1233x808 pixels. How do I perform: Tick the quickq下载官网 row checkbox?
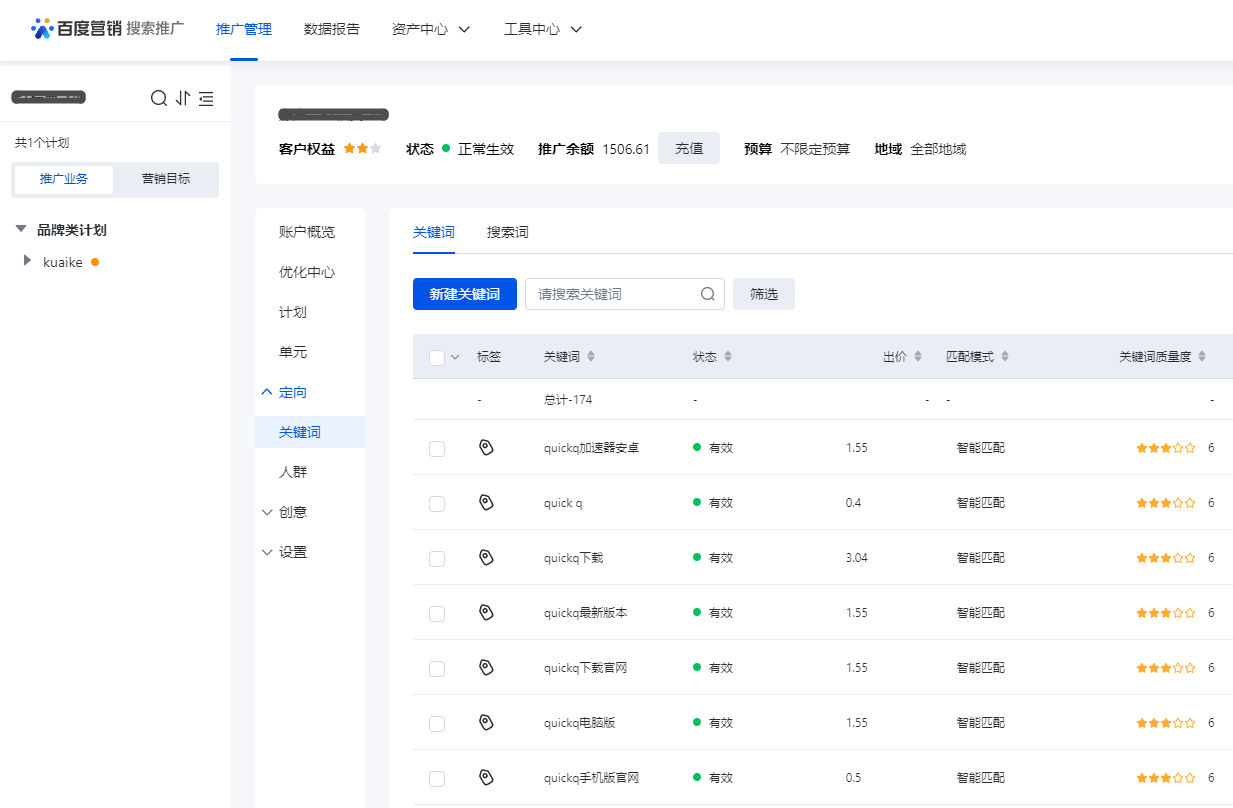click(437, 669)
